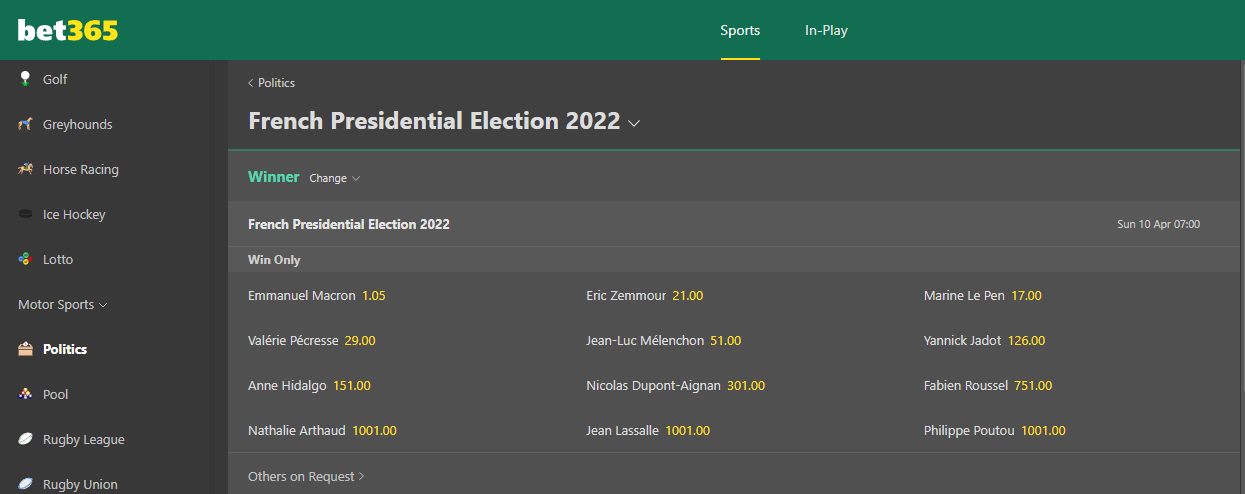Open the French Presidential Election 2022 dropdown
Viewport: 1245px width, 494px height.
coord(444,122)
